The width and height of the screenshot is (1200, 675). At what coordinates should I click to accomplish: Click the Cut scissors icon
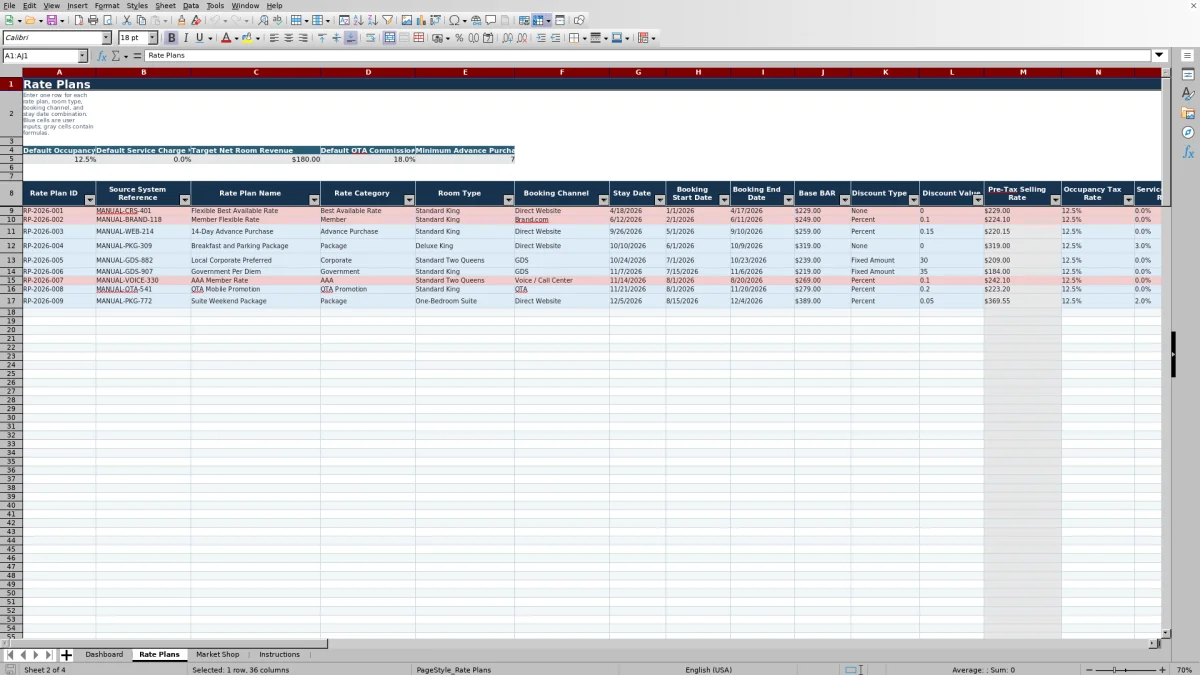pos(126,20)
